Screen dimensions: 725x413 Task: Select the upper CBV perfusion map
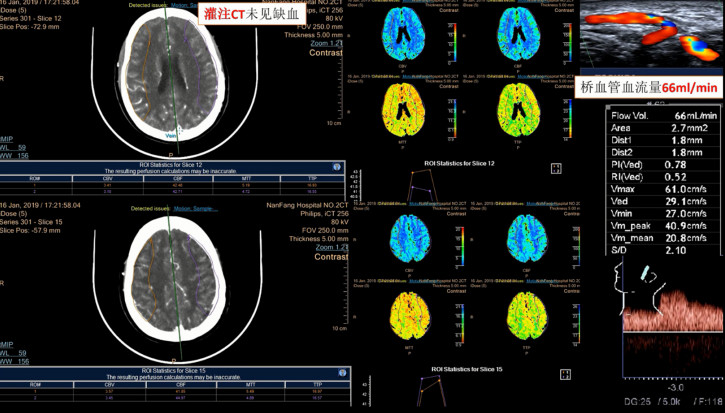403,33
